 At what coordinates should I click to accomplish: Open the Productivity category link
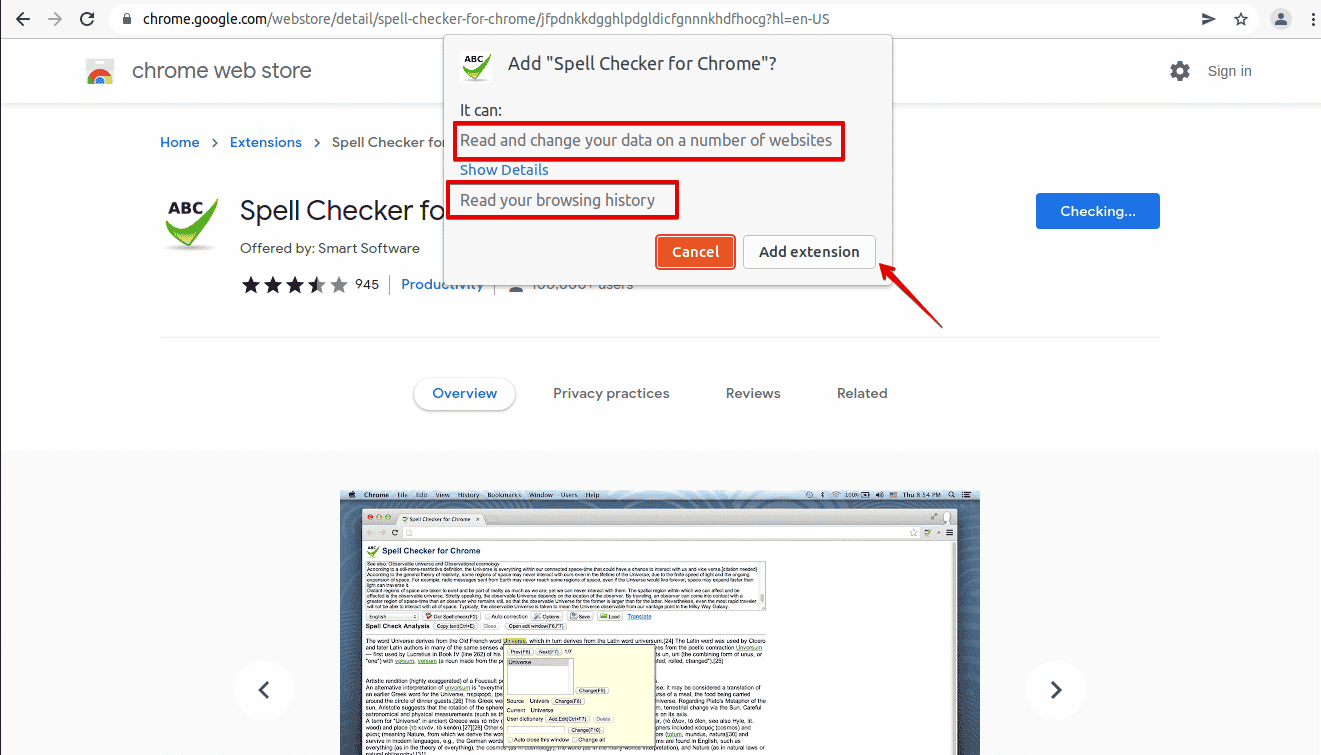[x=442, y=284]
